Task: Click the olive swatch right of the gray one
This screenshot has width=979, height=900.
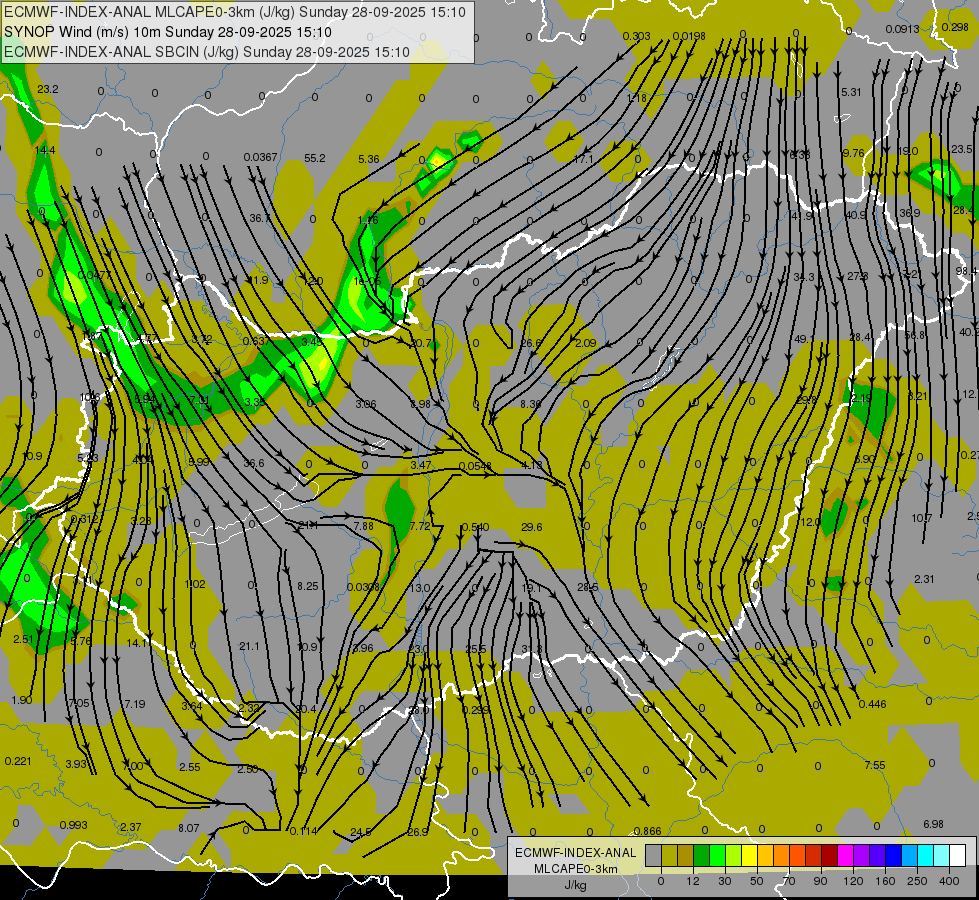Action: 670,855
